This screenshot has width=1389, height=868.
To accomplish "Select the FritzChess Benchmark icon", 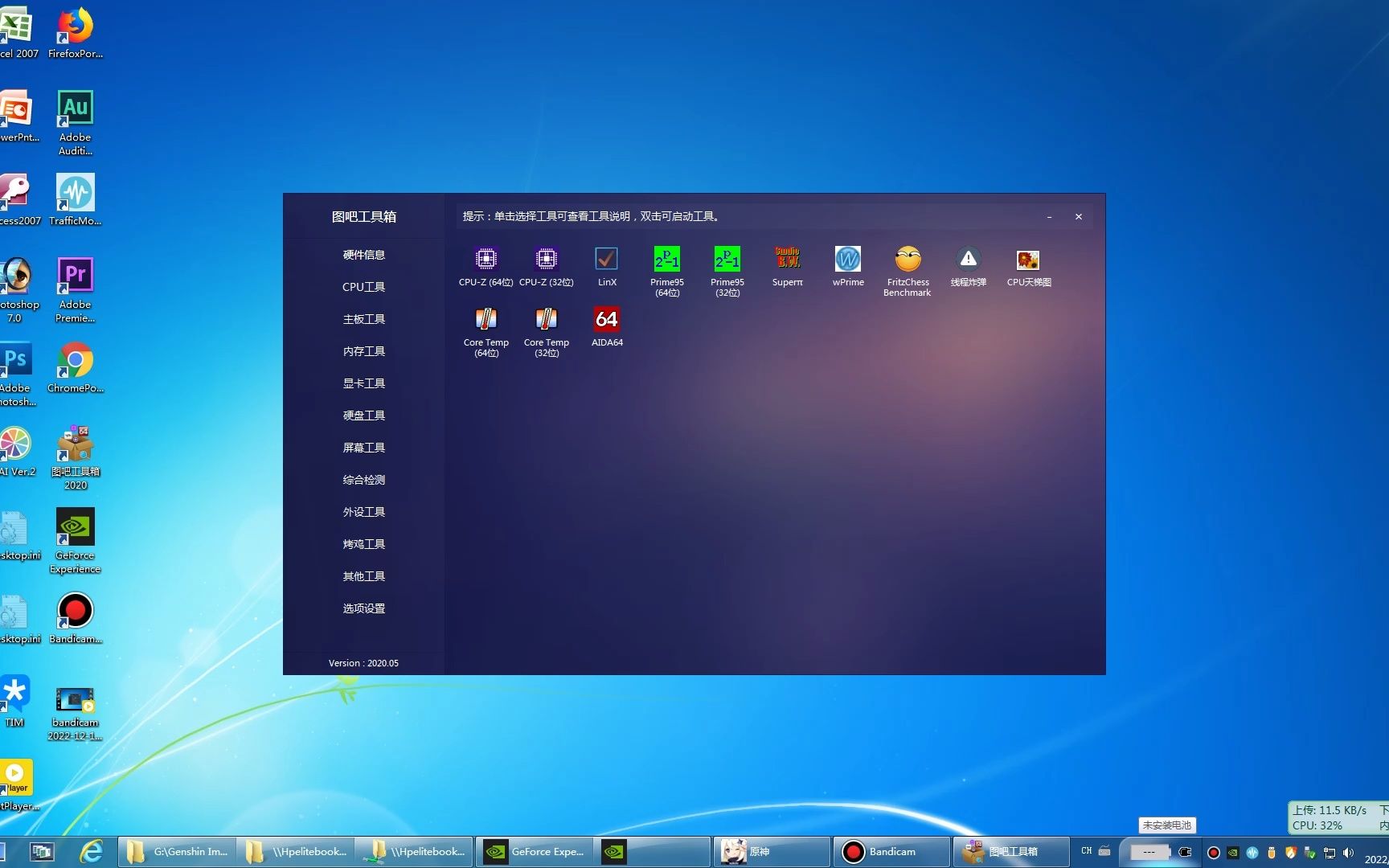I will (x=908, y=260).
